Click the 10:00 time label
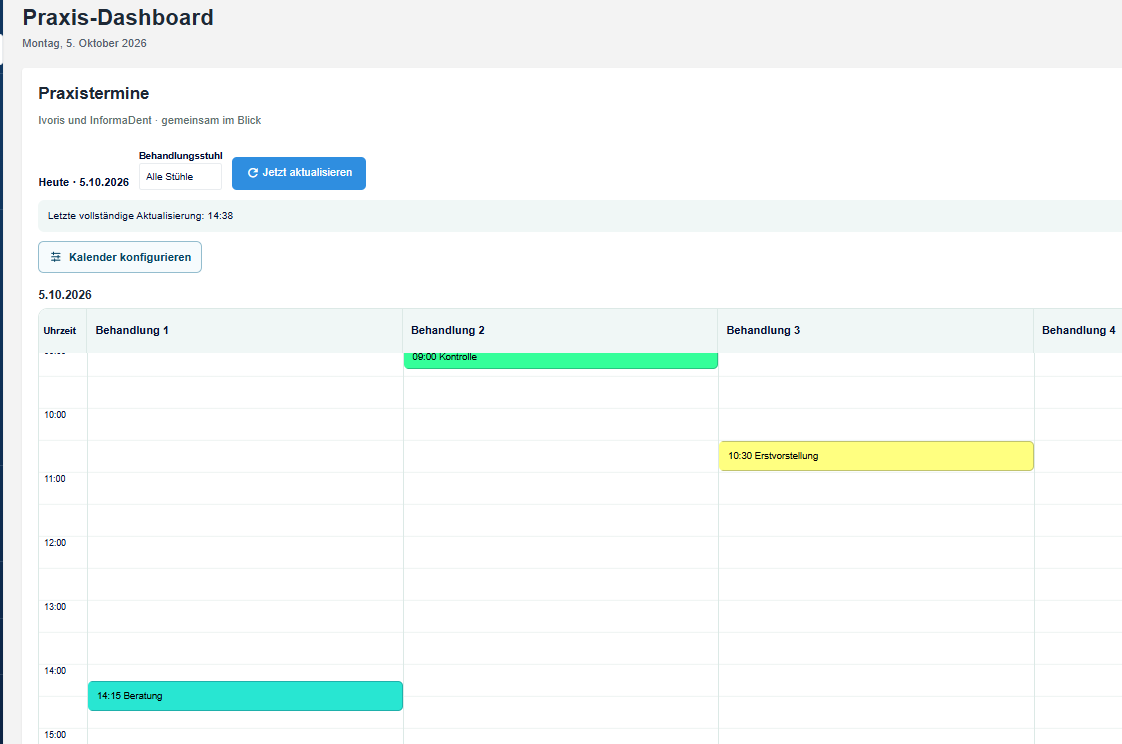Viewport: 1122px width, 744px height. click(x=55, y=415)
